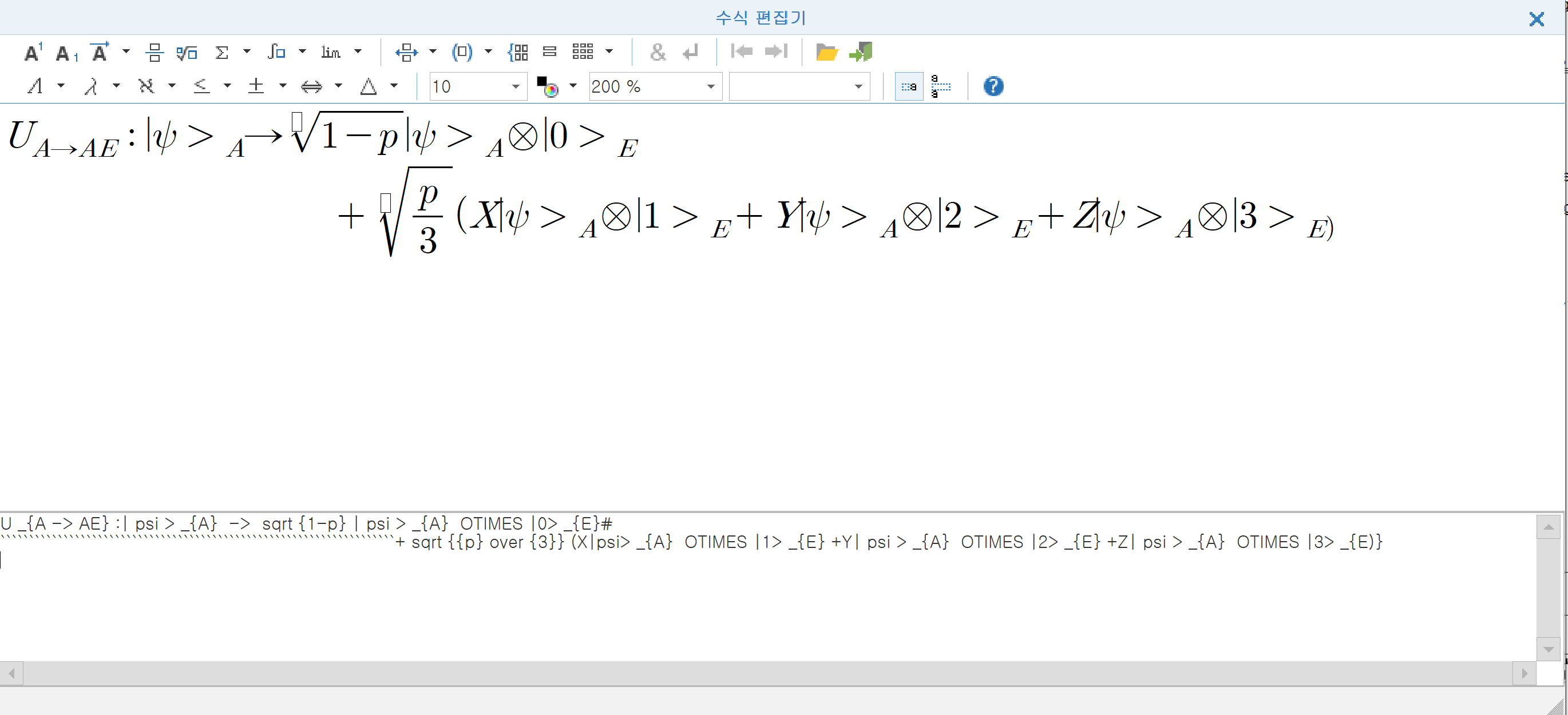This screenshot has width=1568, height=715.
Task: Open the text color picker swatch
Action: point(547,86)
